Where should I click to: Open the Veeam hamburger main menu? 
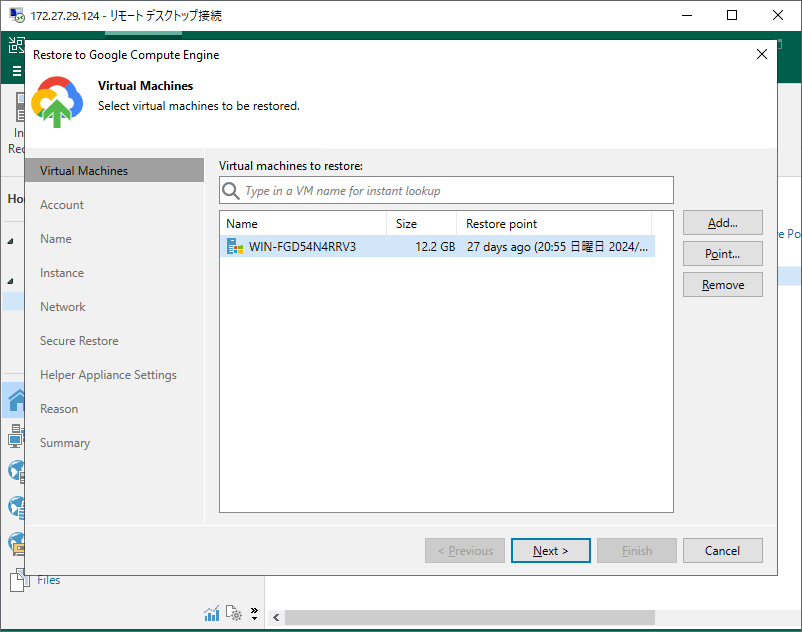pos(17,71)
